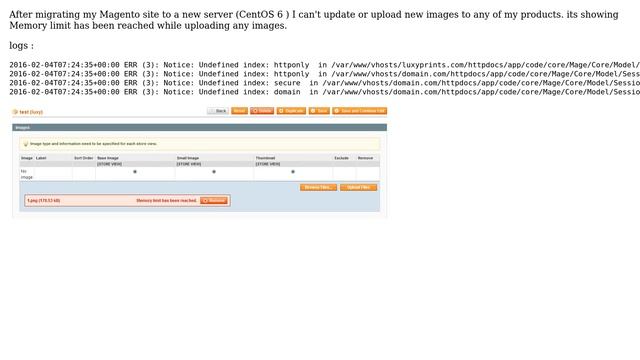Image resolution: width=640 pixels, height=360 pixels.
Task: Click Save and Continue Edit button
Action: click(360, 111)
